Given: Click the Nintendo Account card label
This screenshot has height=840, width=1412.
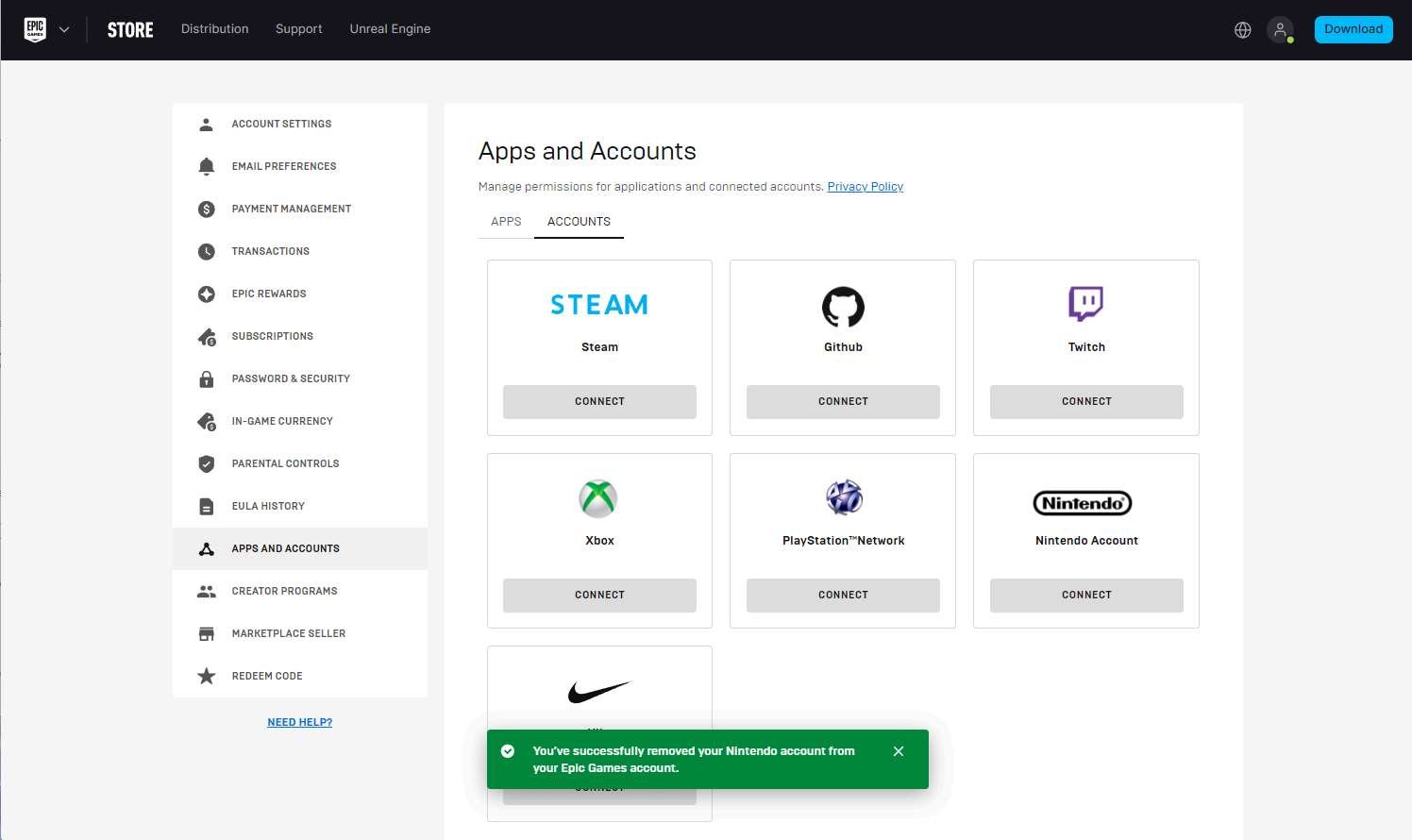Looking at the screenshot, I should point(1086,541).
